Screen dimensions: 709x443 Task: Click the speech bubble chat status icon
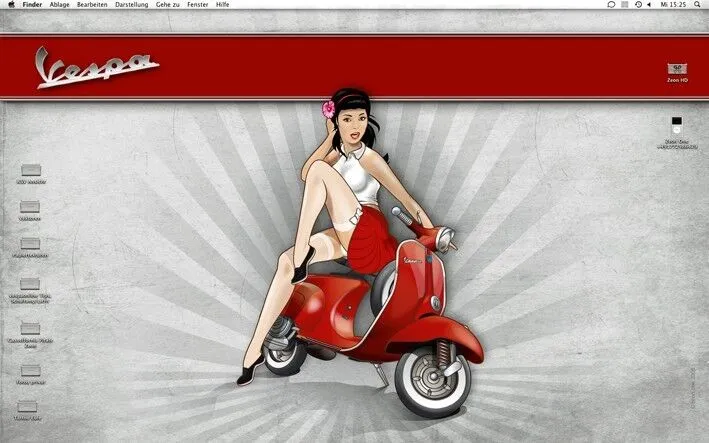(x=611, y=5)
